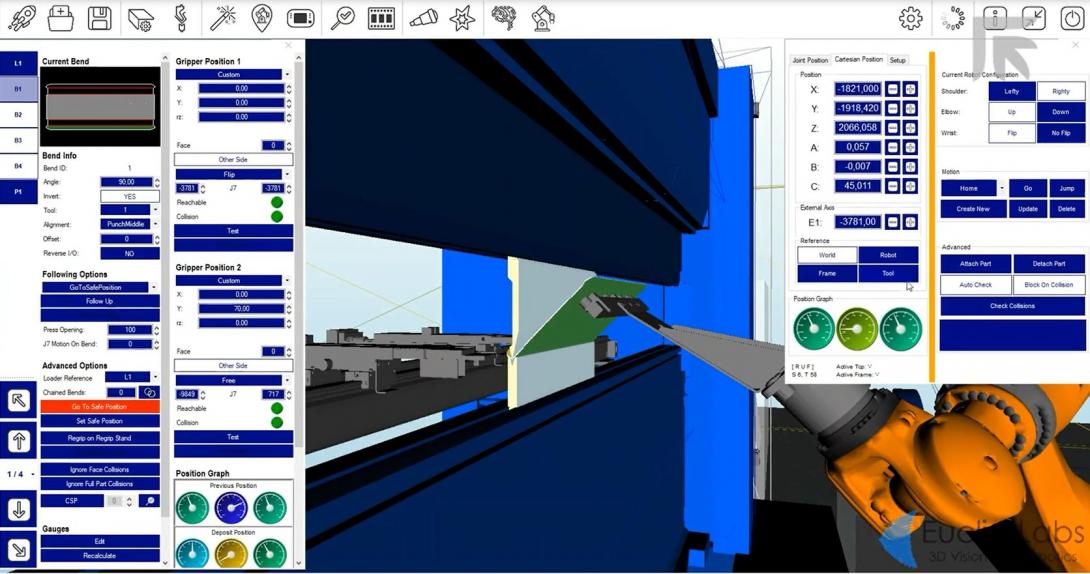Switch to the Joint Position tab
1090x574 pixels.
[810, 60]
